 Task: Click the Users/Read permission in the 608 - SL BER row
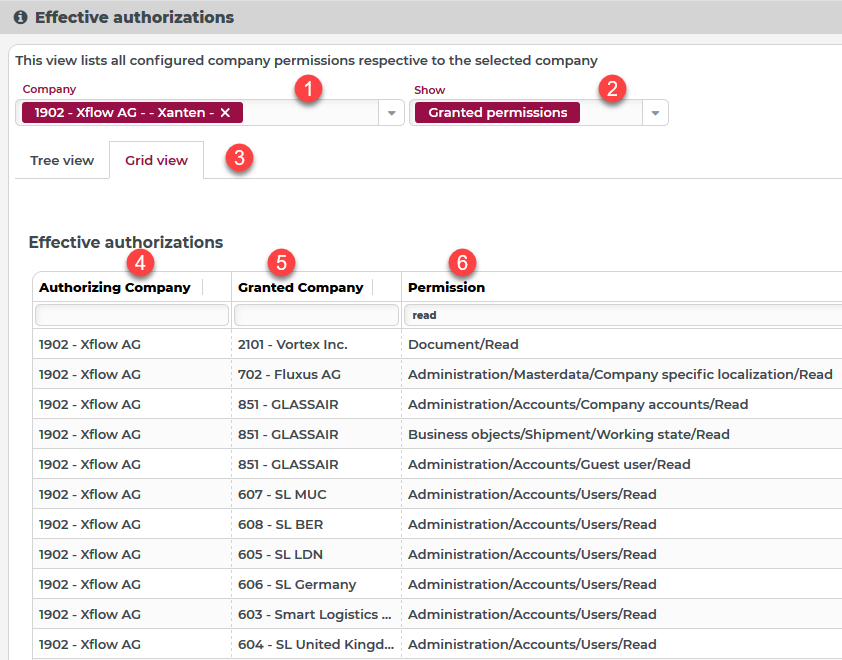[x=532, y=525]
